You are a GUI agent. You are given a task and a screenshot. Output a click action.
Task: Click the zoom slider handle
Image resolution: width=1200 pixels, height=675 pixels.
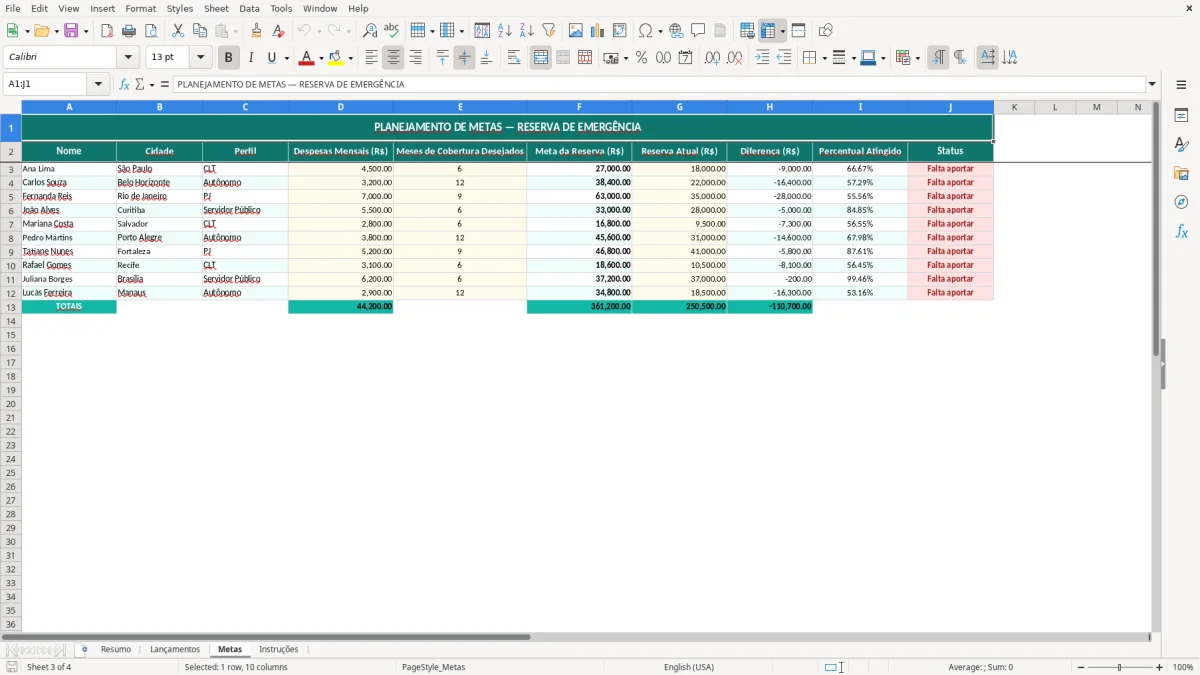[1120, 667]
